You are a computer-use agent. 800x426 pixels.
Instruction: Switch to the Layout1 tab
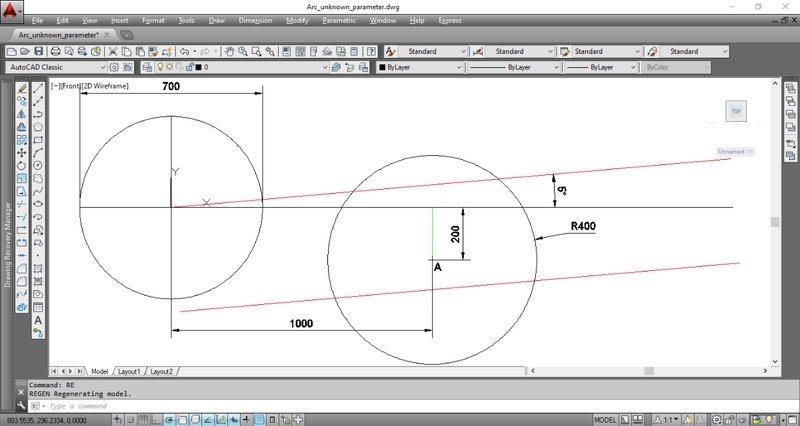click(x=129, y=371)
